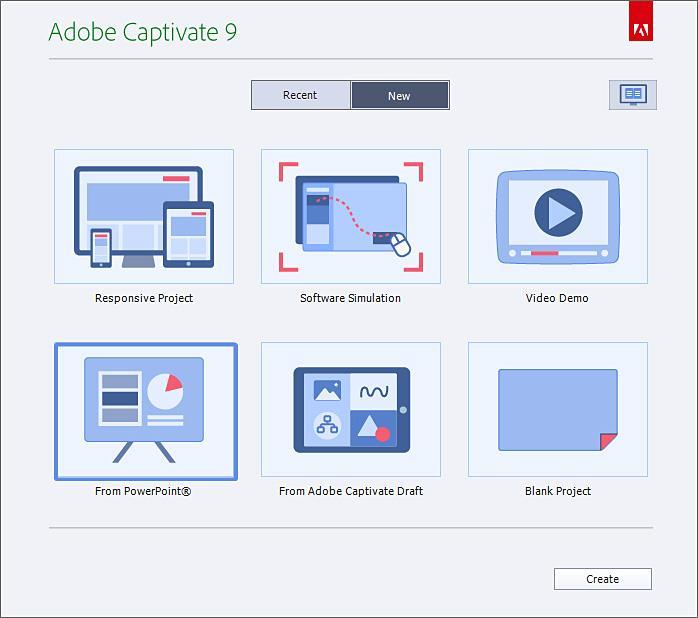Screen dimensions: 698x618
Task: Select the Blank Project tile
Action: point(558,410)
